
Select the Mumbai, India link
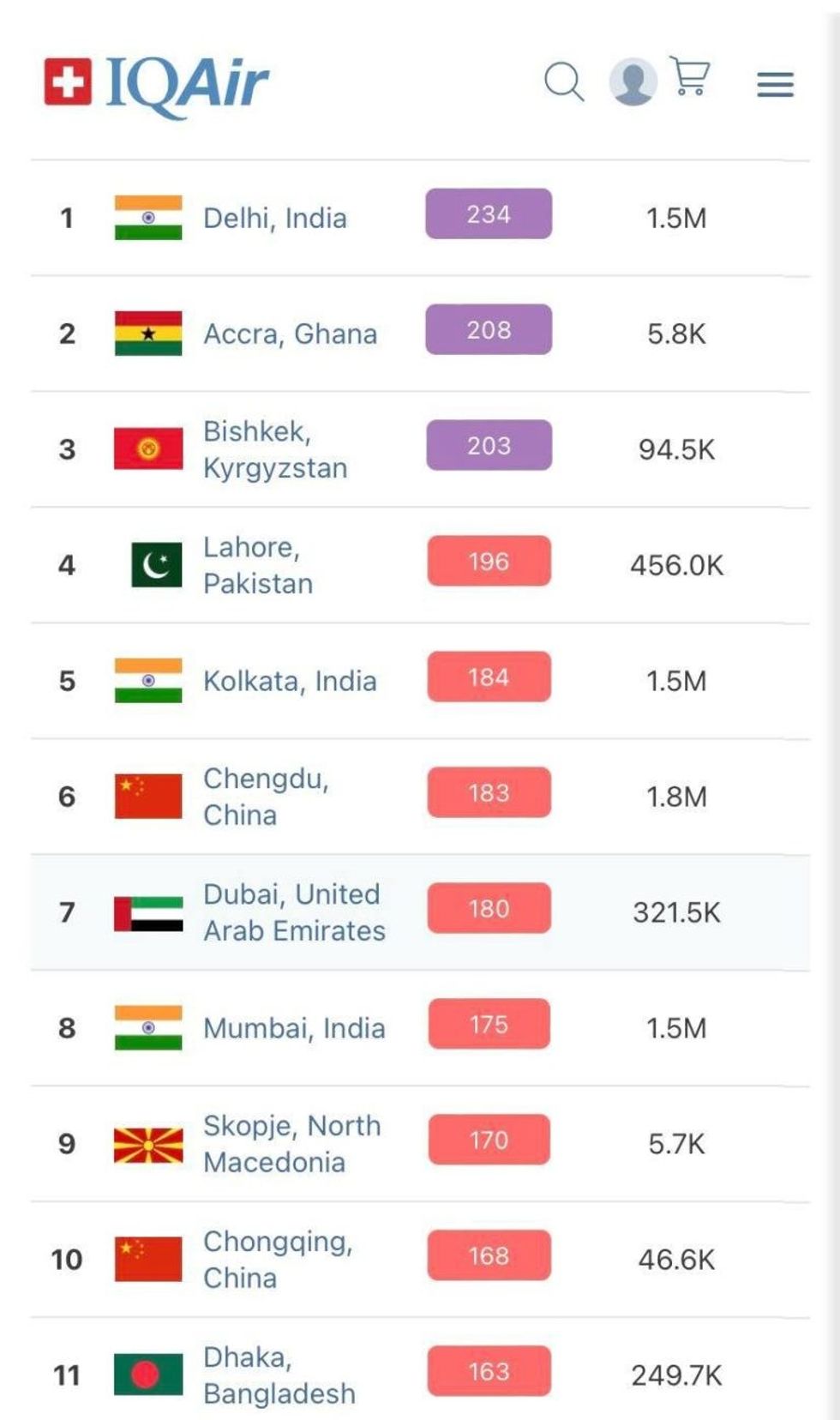click(x=294, y=1029)
